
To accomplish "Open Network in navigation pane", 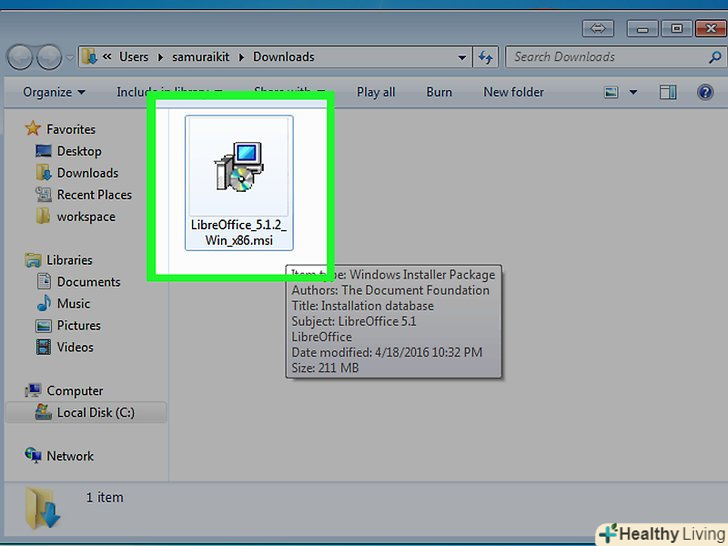I will tap(70, 456).
